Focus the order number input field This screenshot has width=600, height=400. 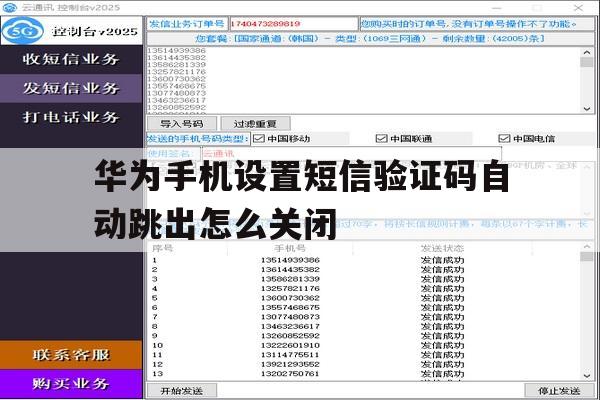coord(293,24)
